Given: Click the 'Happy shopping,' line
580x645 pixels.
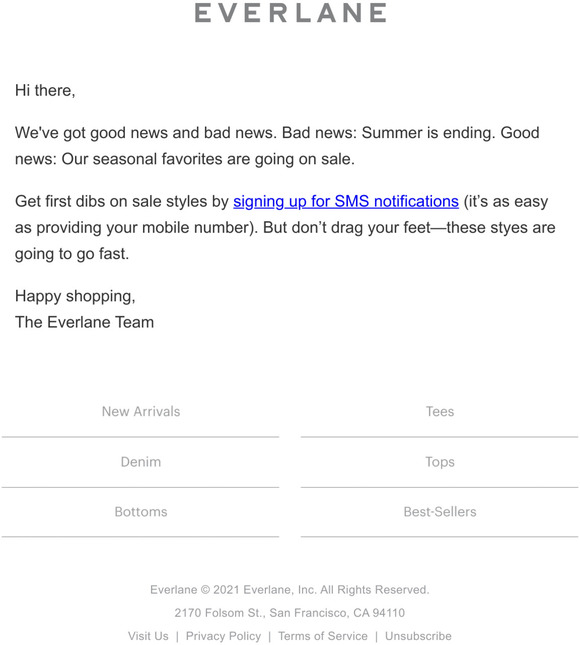Looking at the screenshot, I should [75, 296].
